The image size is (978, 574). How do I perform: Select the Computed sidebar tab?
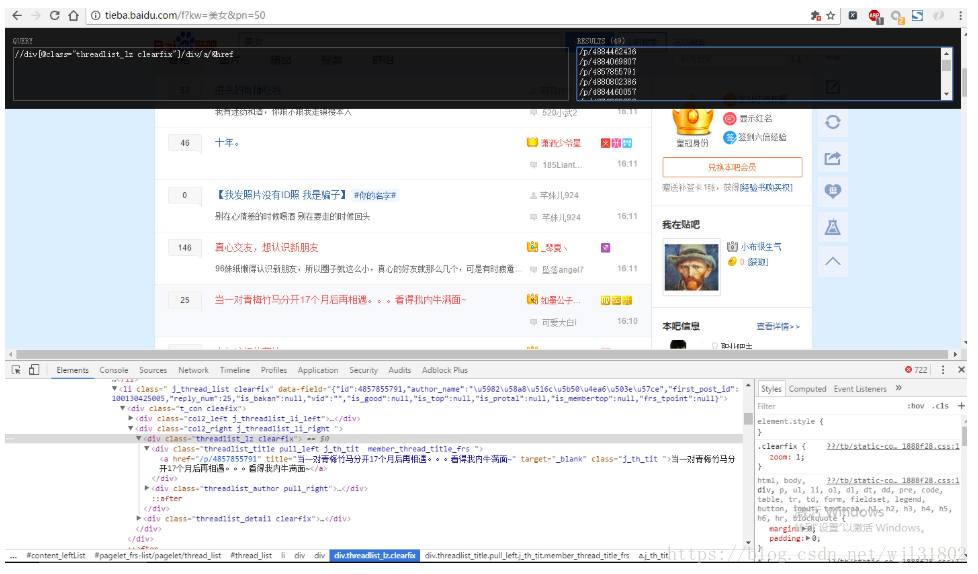[x=807, y=389]
